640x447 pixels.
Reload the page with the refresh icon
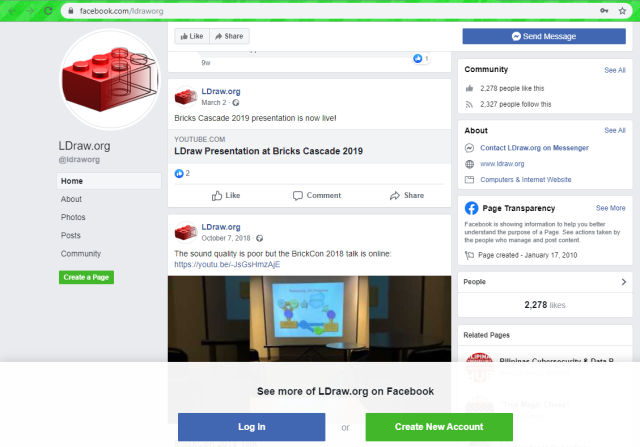[48, 11]
